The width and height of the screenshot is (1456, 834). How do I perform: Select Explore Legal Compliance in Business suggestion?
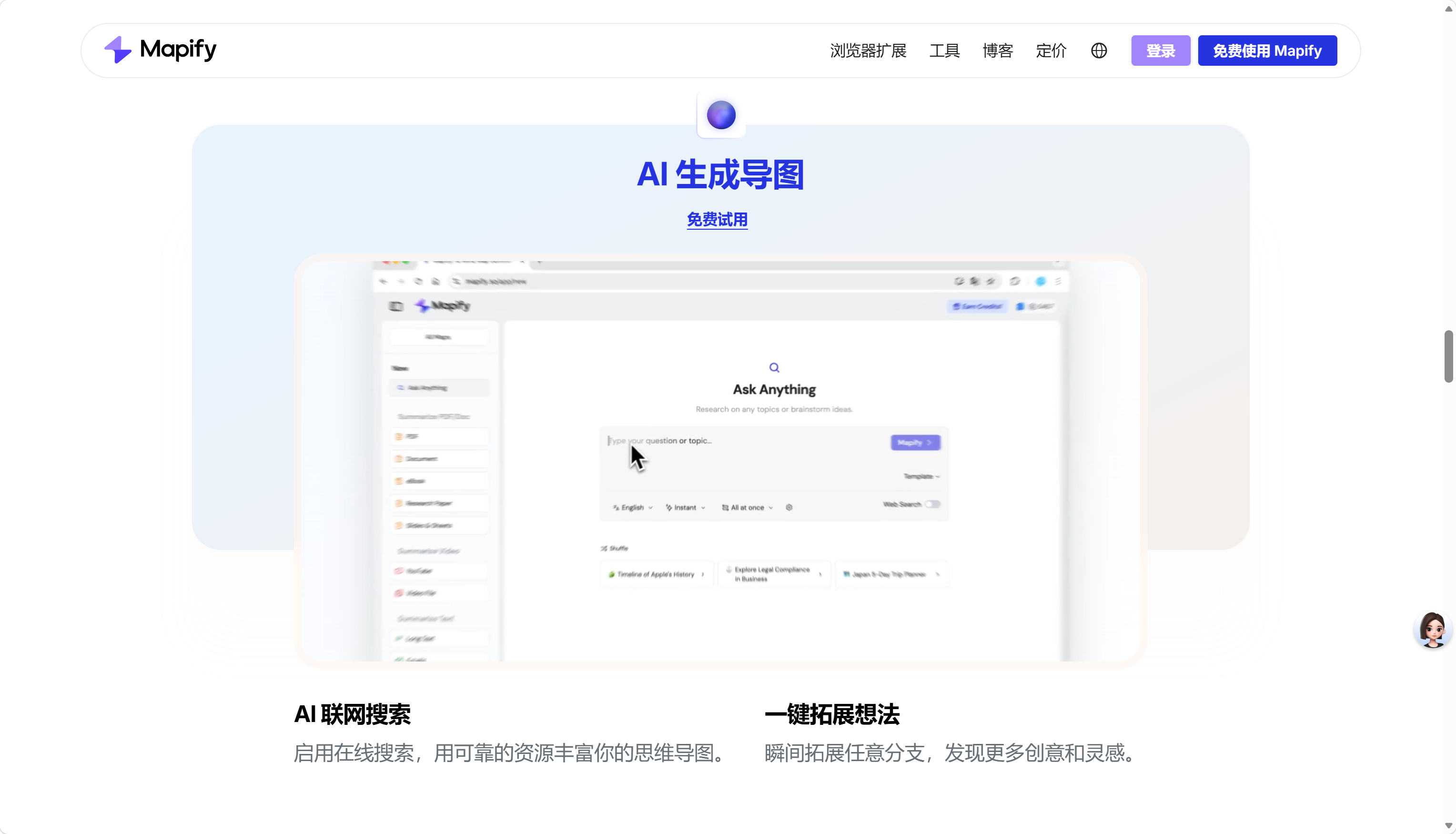[x=774, y=574]
